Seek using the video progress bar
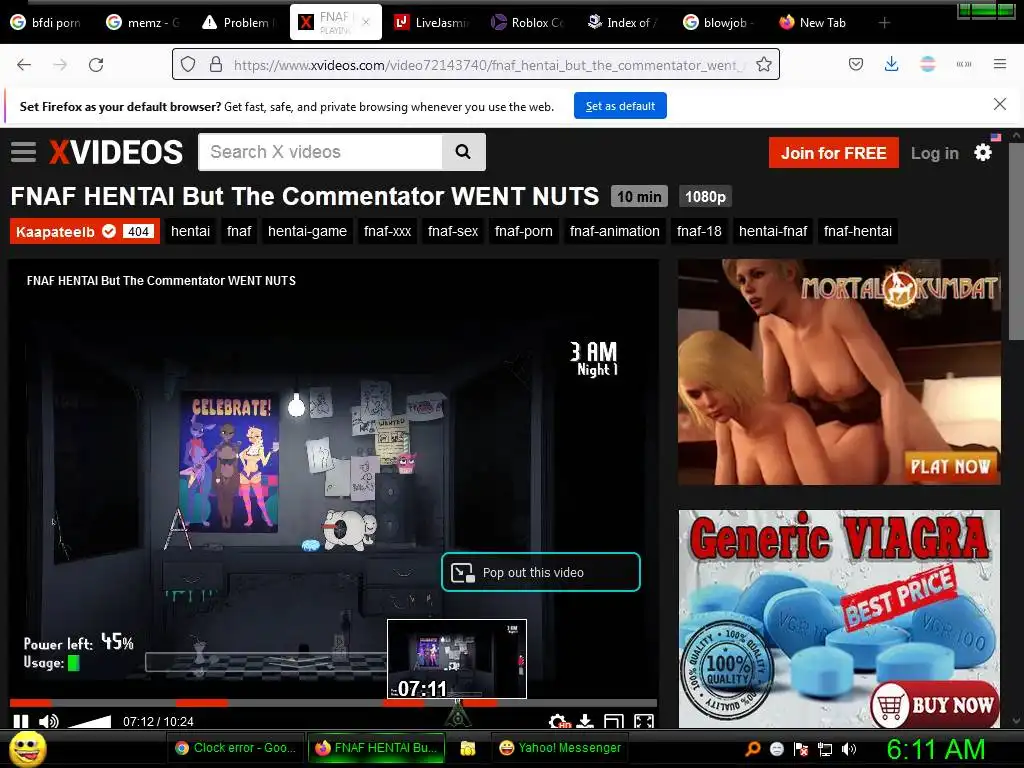 click(333, 703)
